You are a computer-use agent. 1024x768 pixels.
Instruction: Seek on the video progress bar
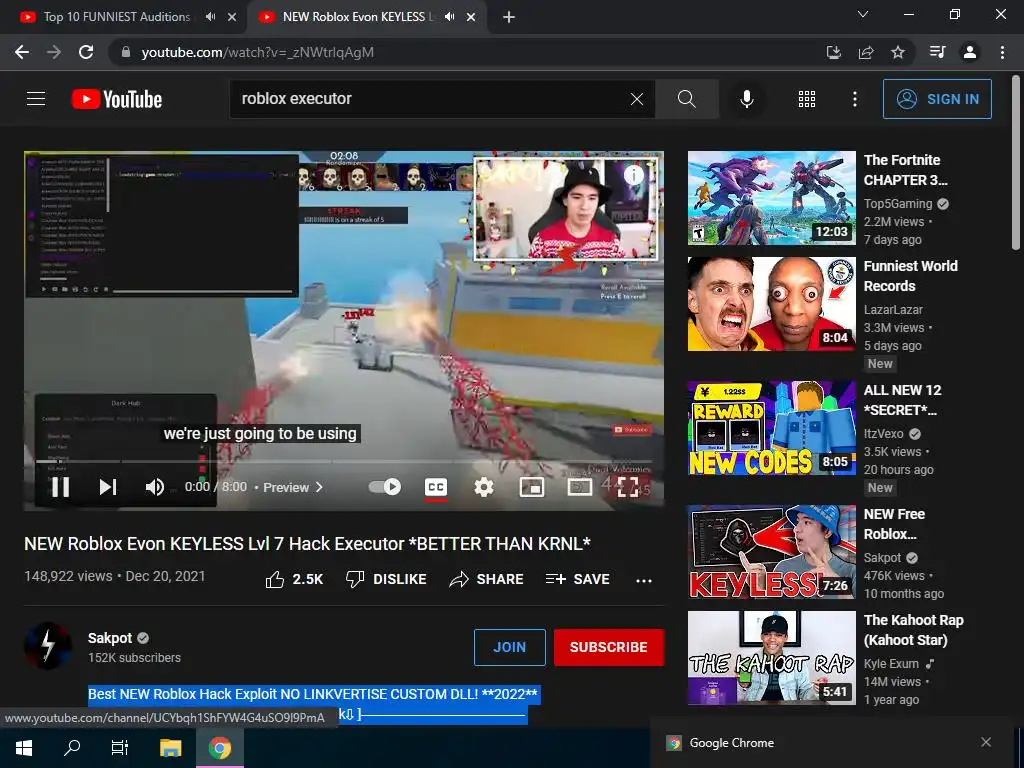(x=344, y=461)
